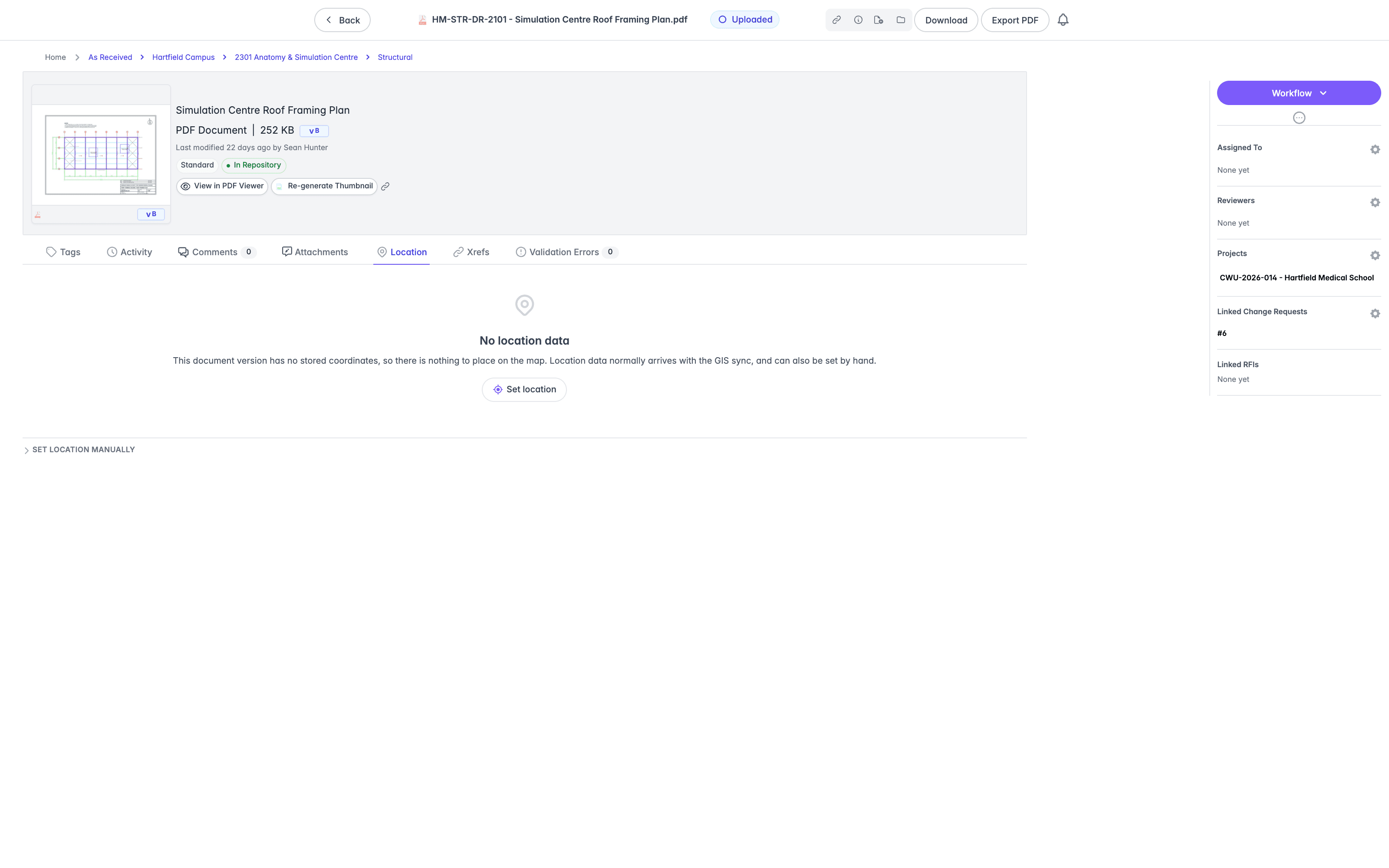Click the Last modified 22 days ago text
This screenshot has width=1389, height=868.
click(251, 148)
